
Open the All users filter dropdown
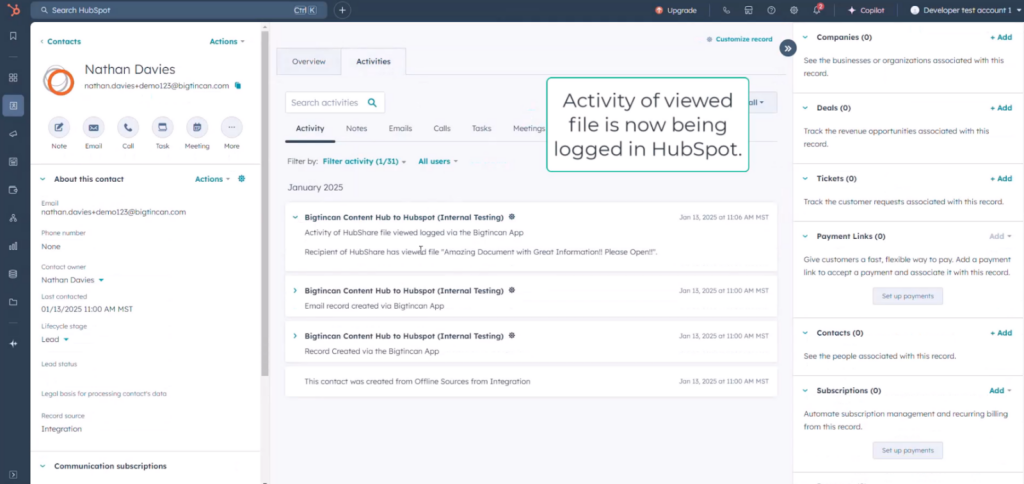[x=438, y=161]
